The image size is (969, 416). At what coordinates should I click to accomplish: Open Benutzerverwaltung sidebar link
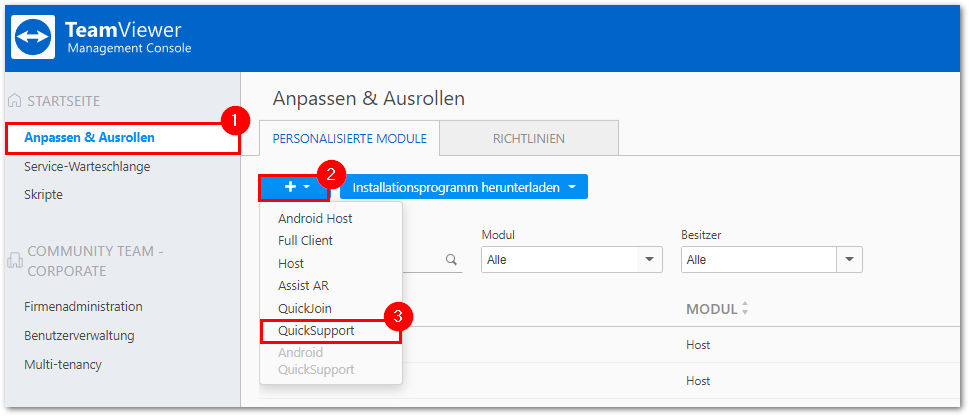[x=79, y=336]
